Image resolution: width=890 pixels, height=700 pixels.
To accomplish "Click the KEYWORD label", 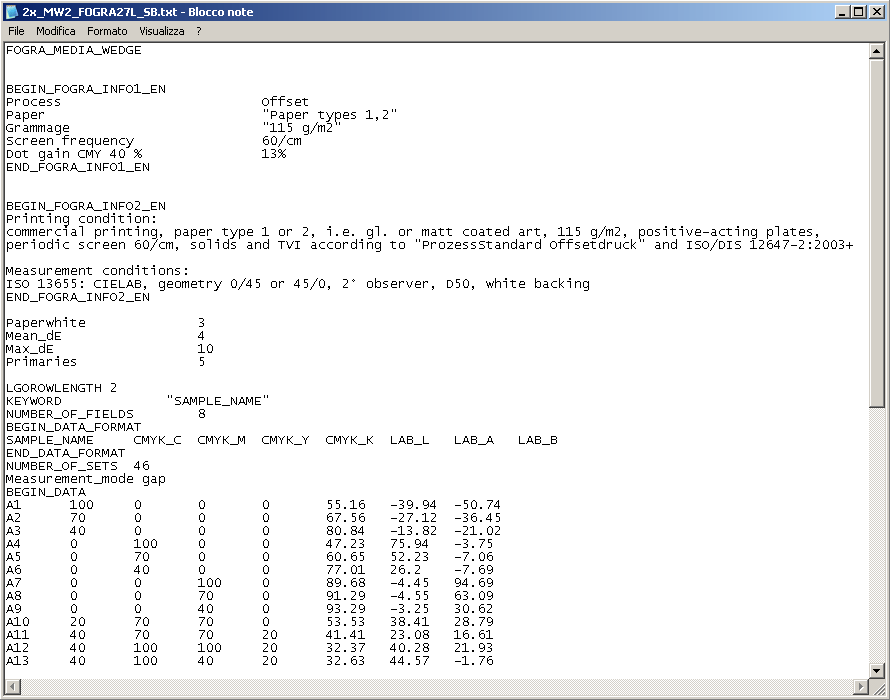I will point(33,401).
